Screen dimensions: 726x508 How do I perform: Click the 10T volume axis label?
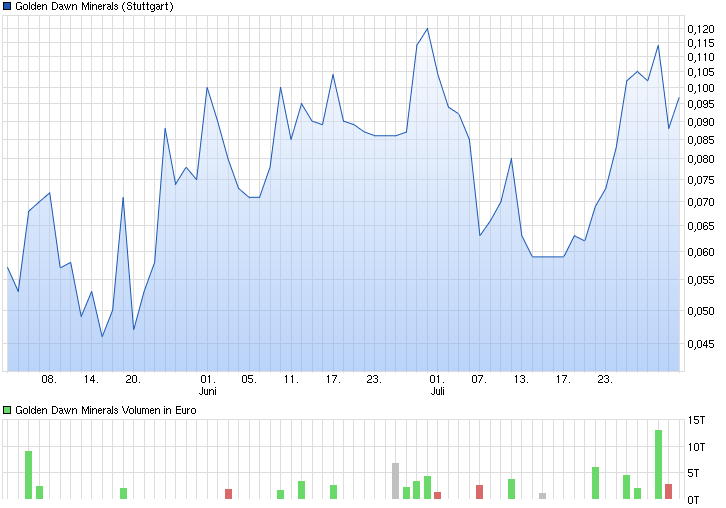tap(696, 447)
